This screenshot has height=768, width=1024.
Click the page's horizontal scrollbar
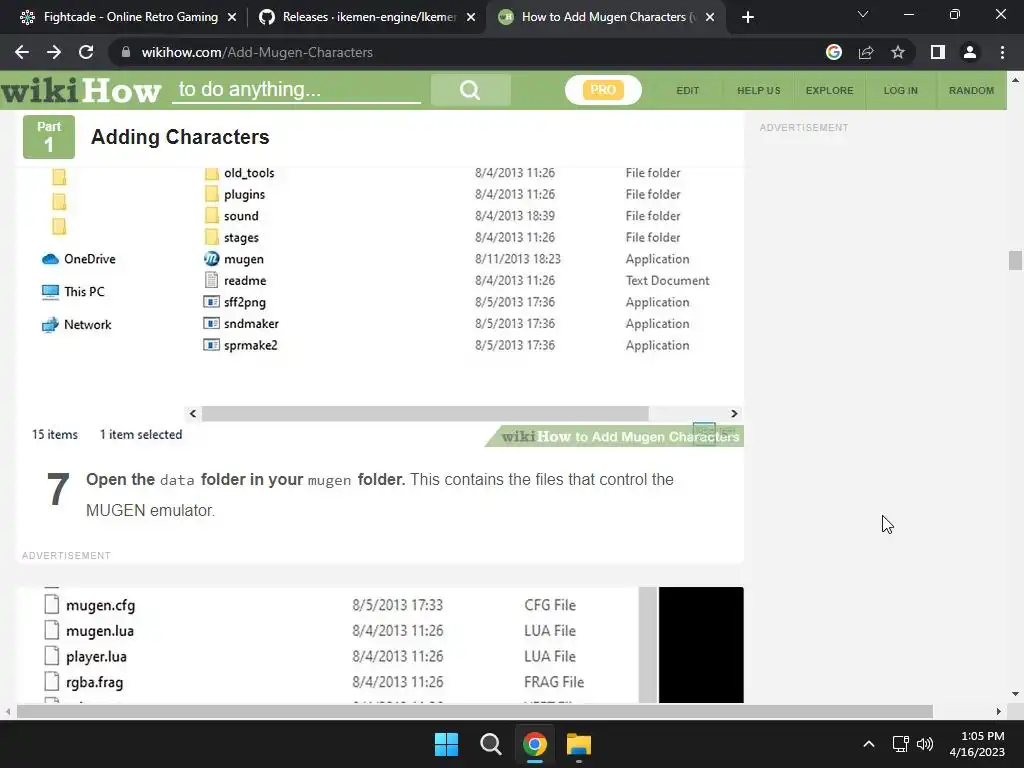click(475, 711)
